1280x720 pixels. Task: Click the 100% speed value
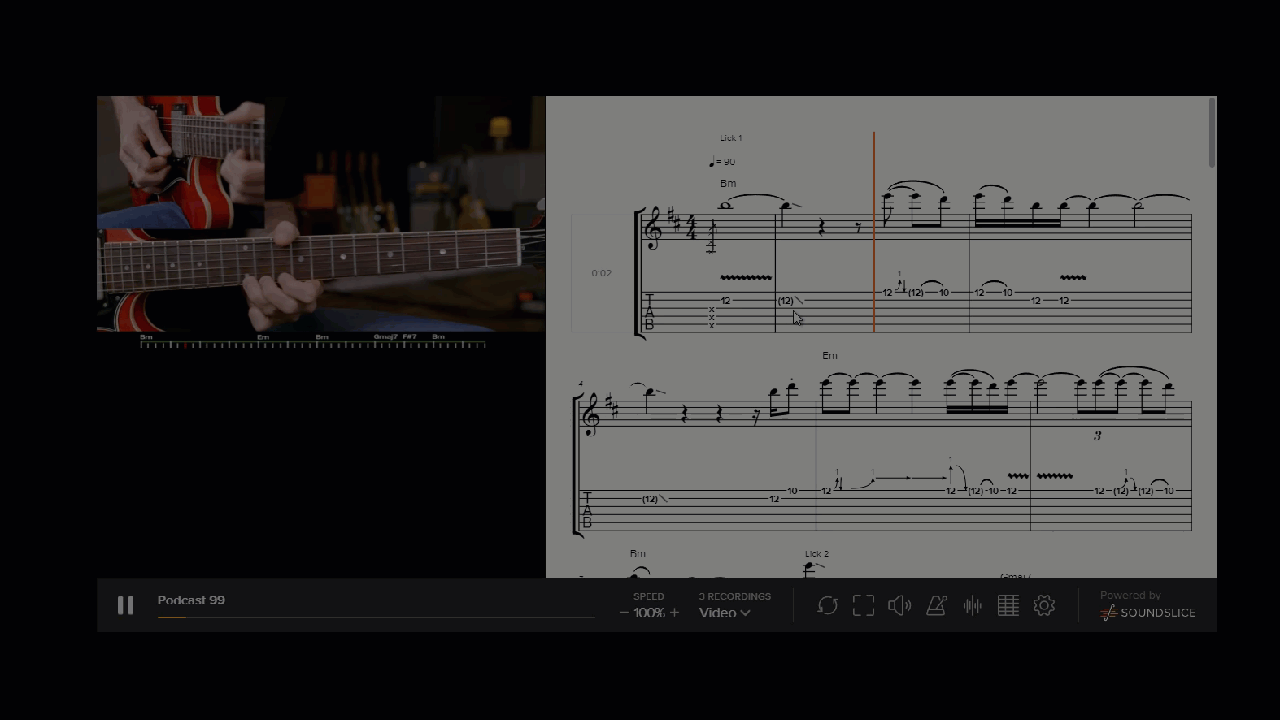pos(649,613)
